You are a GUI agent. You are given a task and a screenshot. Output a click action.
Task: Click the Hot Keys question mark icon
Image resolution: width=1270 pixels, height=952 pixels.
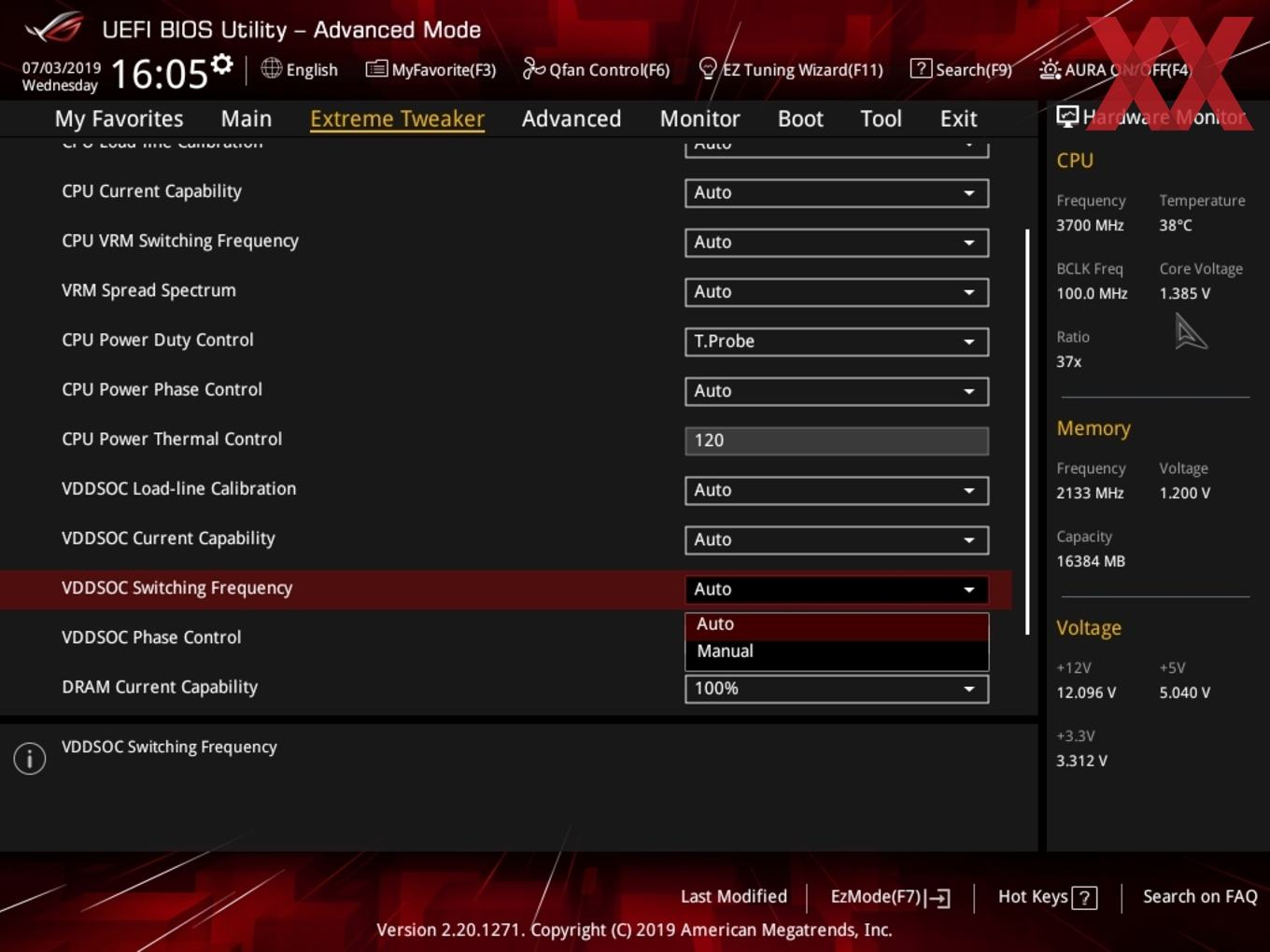(x=1084, y=898)
